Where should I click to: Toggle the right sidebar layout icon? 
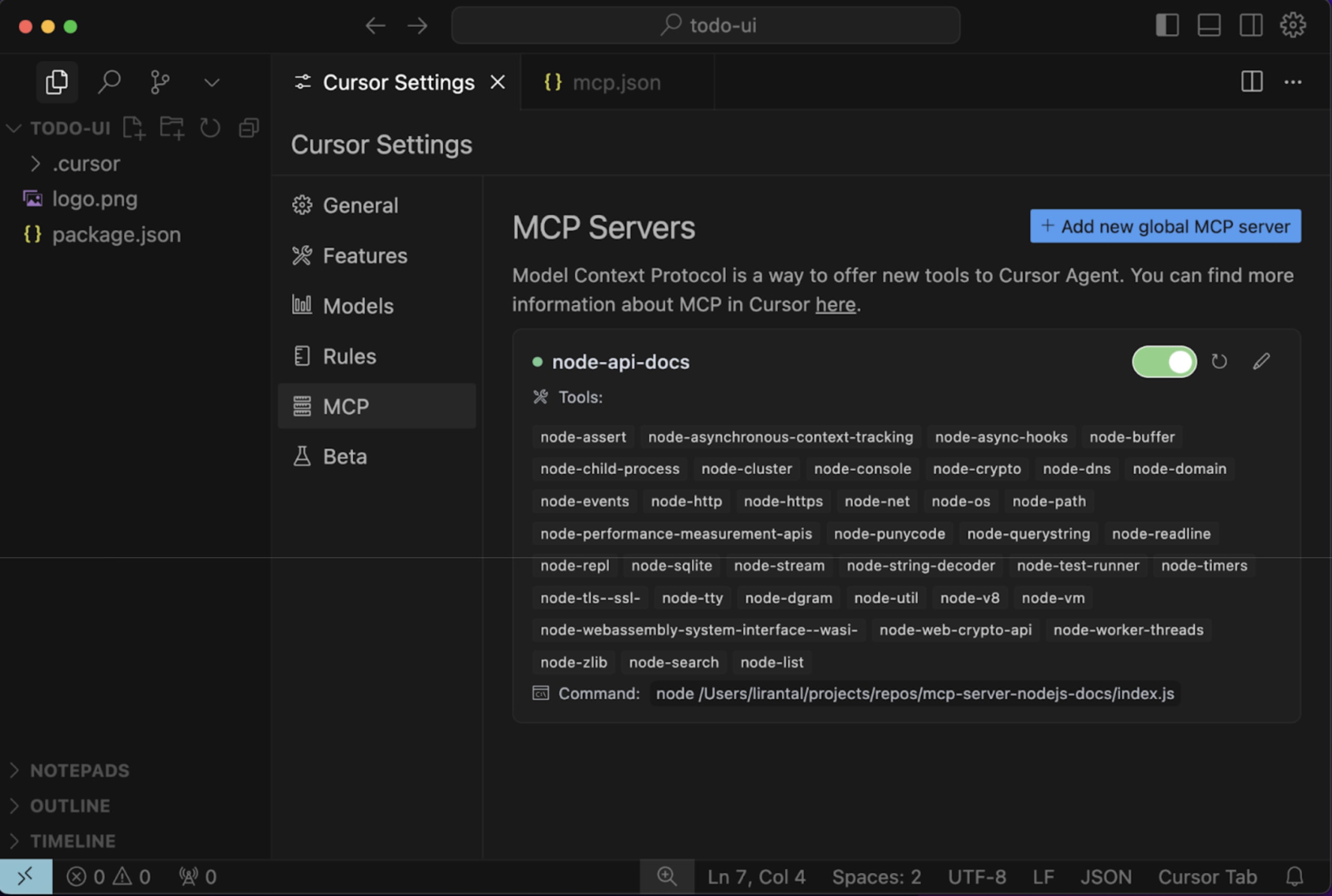click(x=1251, y=25)
